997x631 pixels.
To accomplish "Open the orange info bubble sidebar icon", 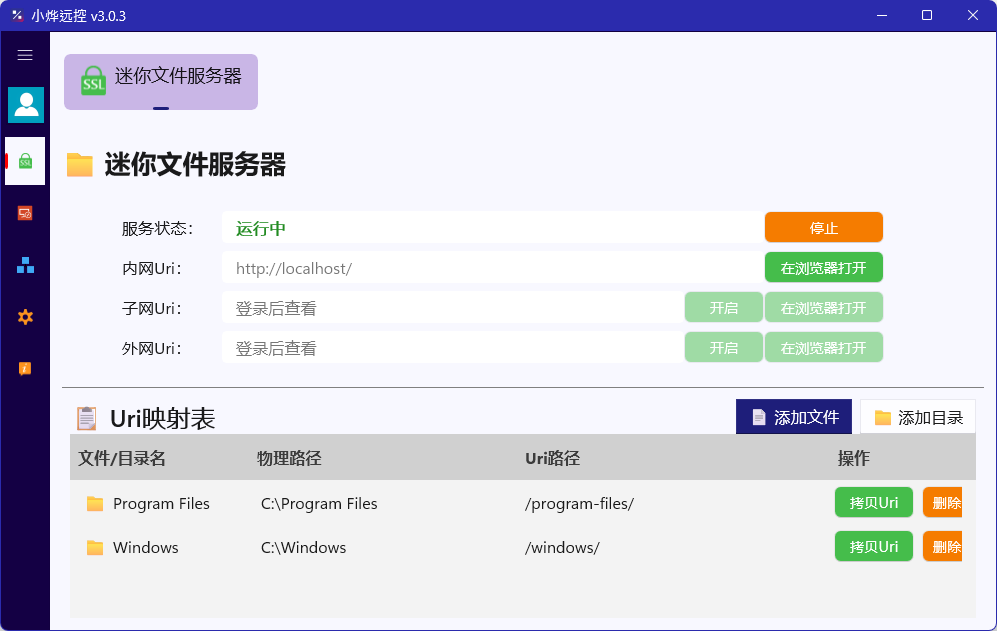I will 25,368.
